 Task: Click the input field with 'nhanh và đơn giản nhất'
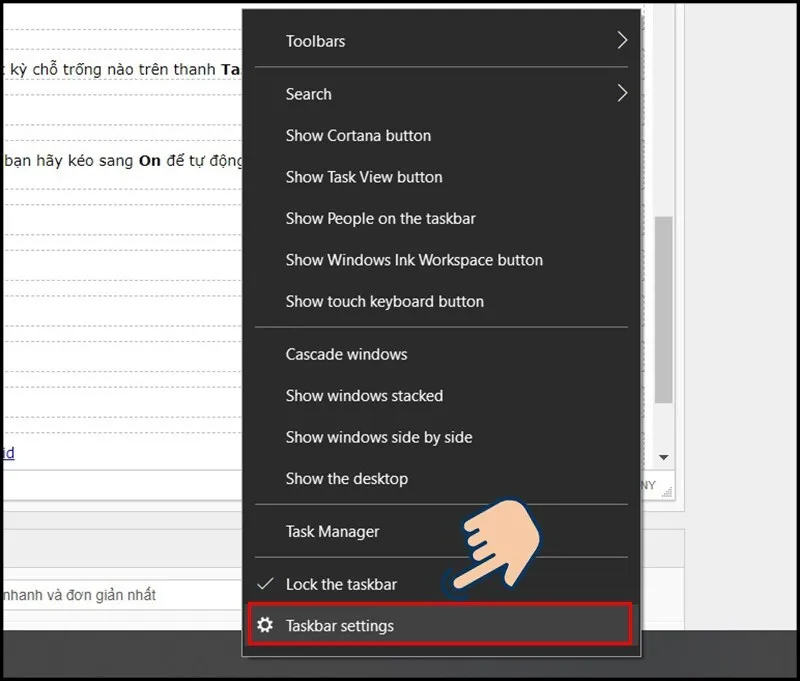[x=122, y=595]
